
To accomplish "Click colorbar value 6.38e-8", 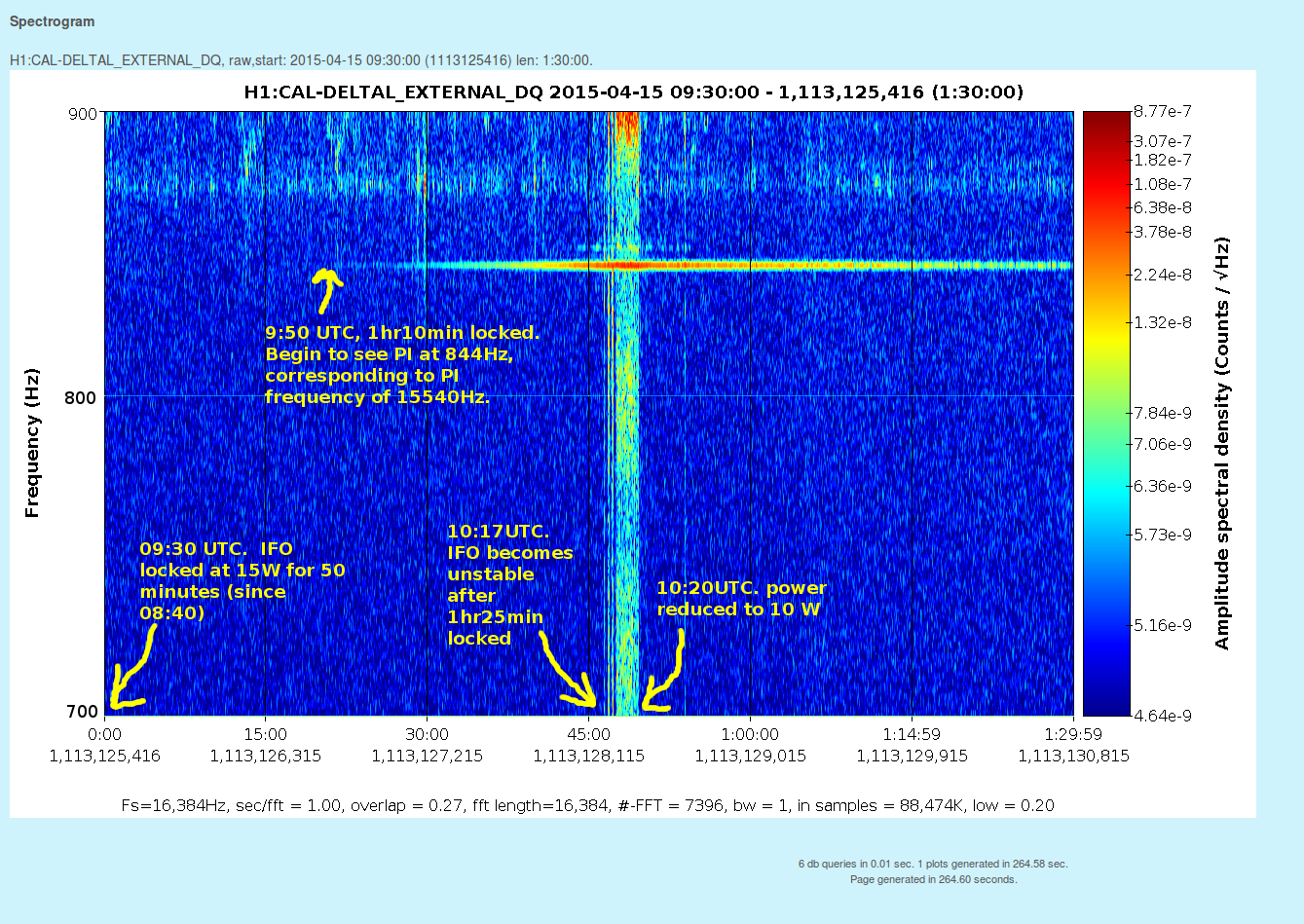I will click(1163, 207).
